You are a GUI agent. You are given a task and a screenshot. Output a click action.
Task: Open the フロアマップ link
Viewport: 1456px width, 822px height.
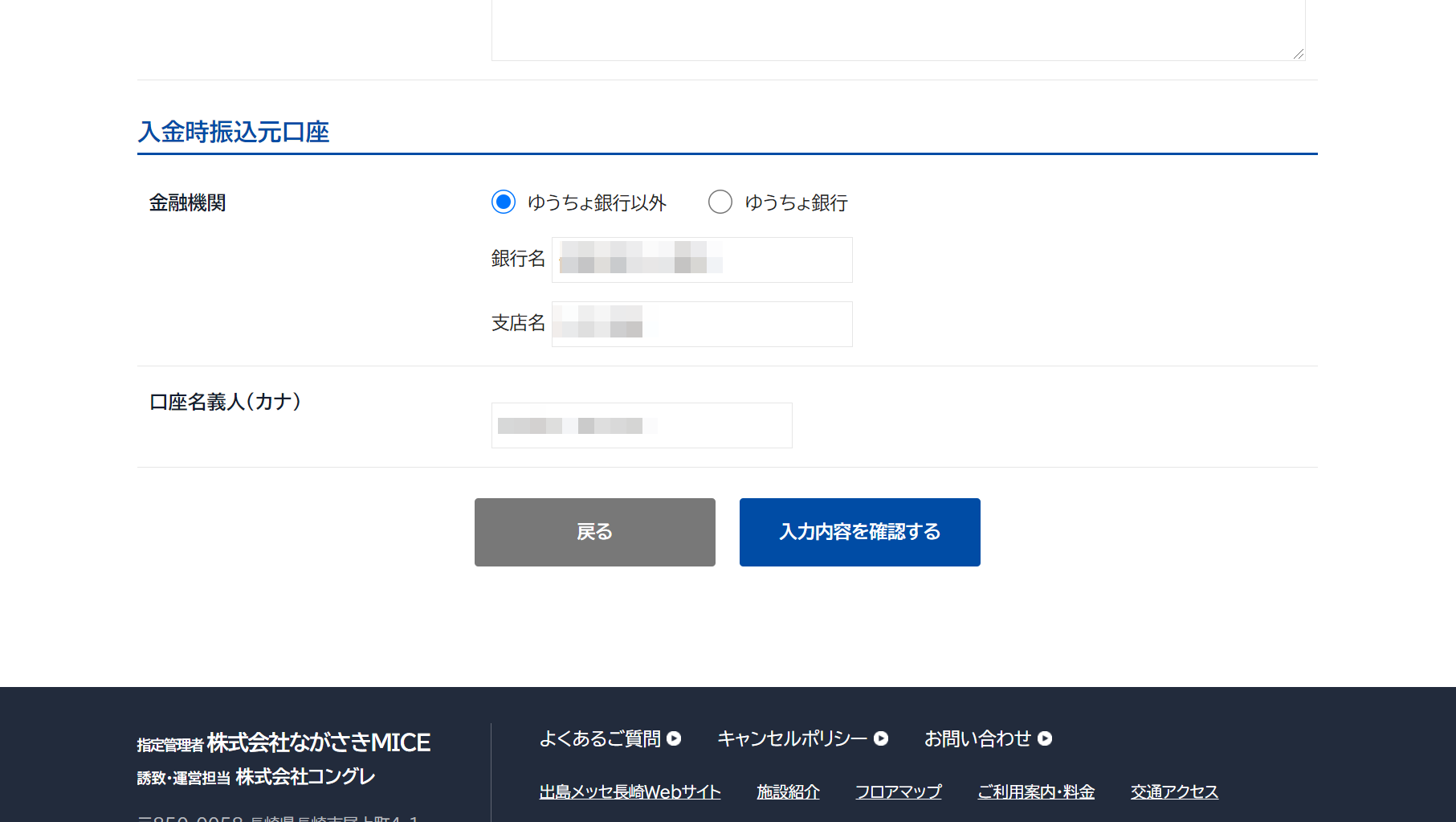point(898,792)
